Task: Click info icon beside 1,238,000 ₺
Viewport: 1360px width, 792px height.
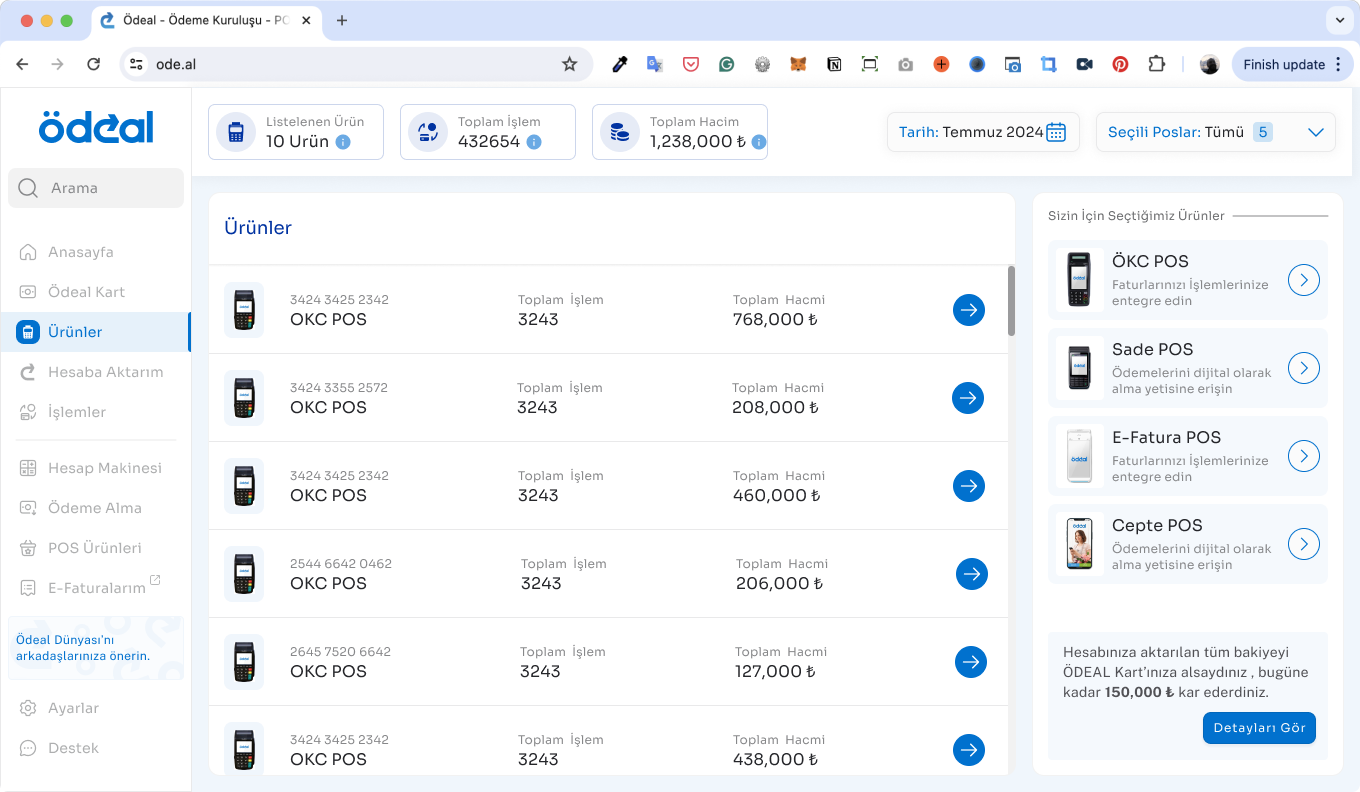Action: (759, 142)
